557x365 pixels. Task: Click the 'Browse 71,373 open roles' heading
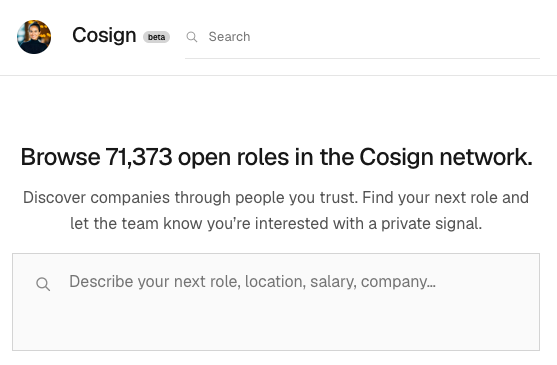pos(277,157)
